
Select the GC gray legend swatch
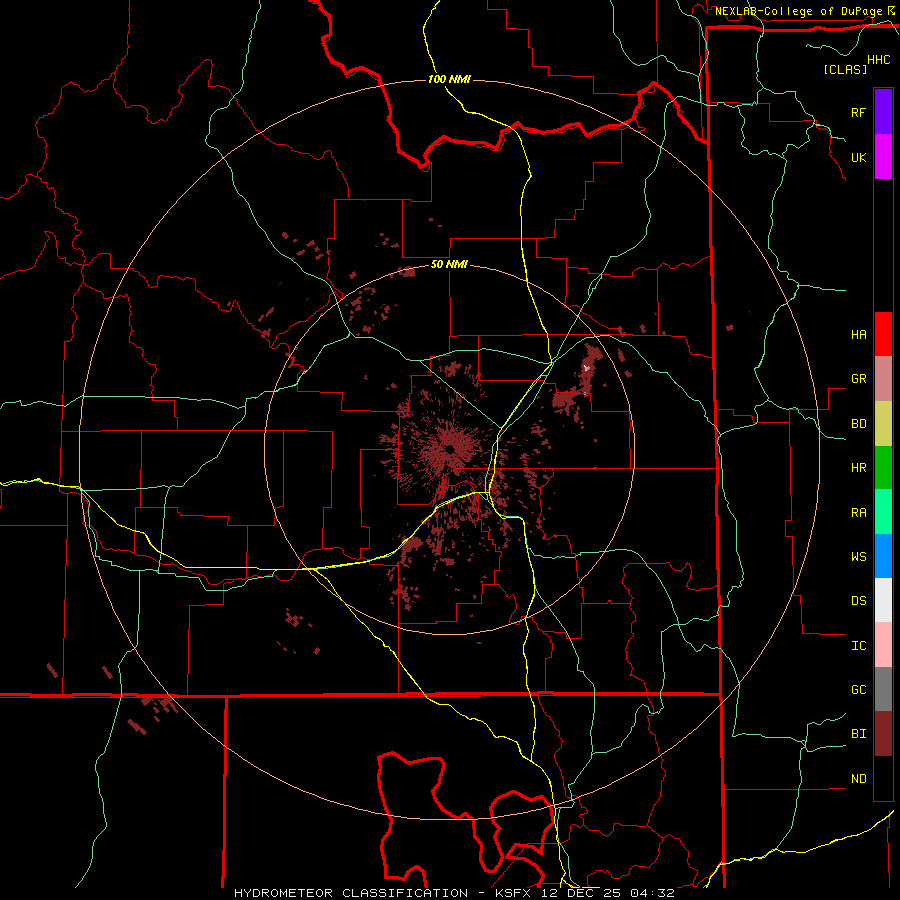point(883,689)
